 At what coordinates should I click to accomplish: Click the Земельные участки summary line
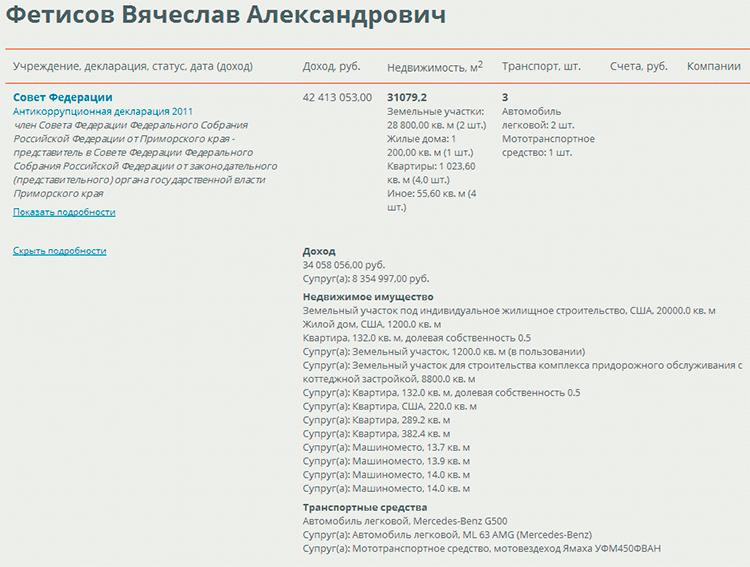coord(436,118)
